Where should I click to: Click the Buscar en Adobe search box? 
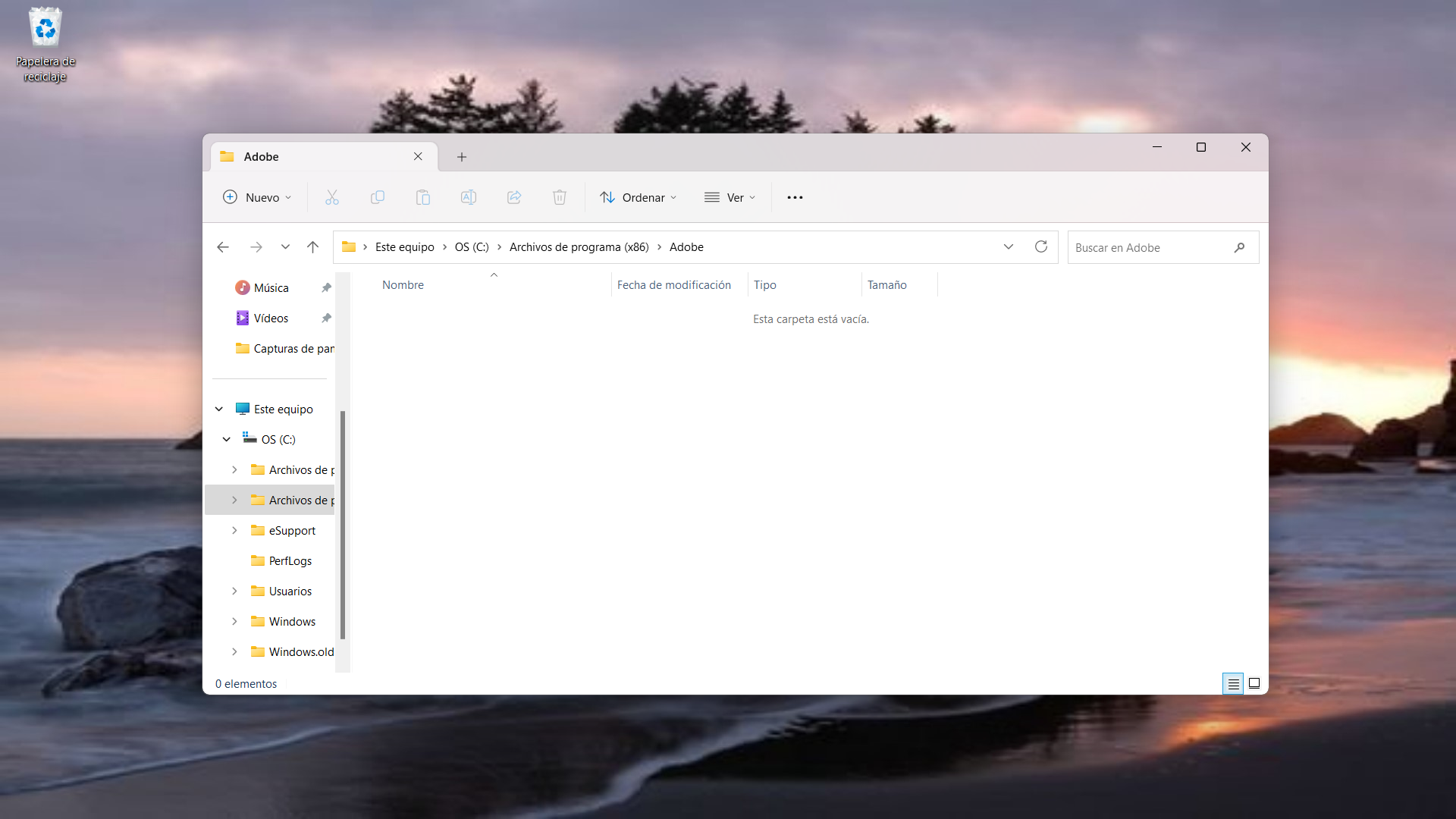click(1149, 248)
